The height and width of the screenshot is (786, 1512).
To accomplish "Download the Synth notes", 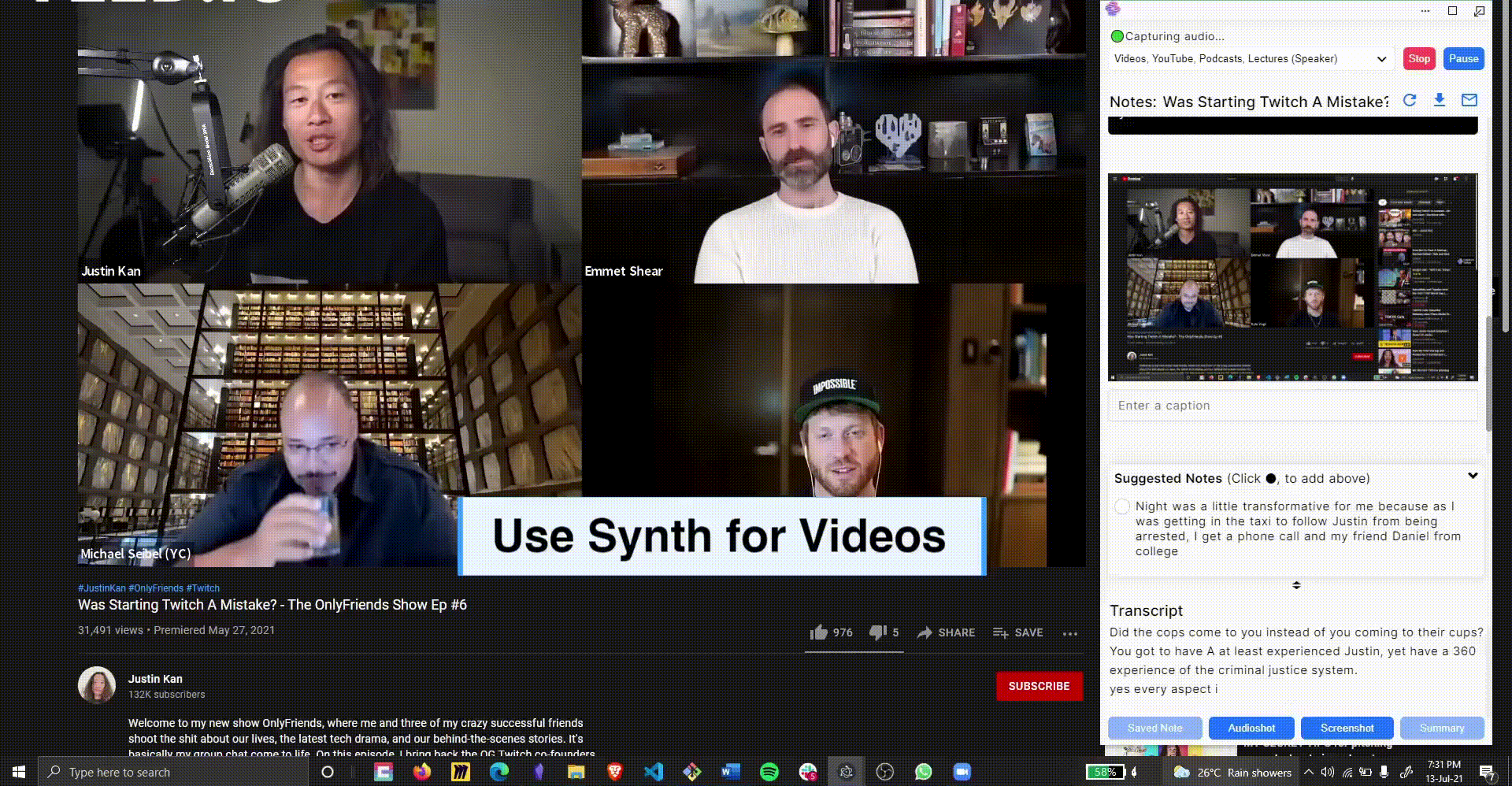I will pos(1439,100).
